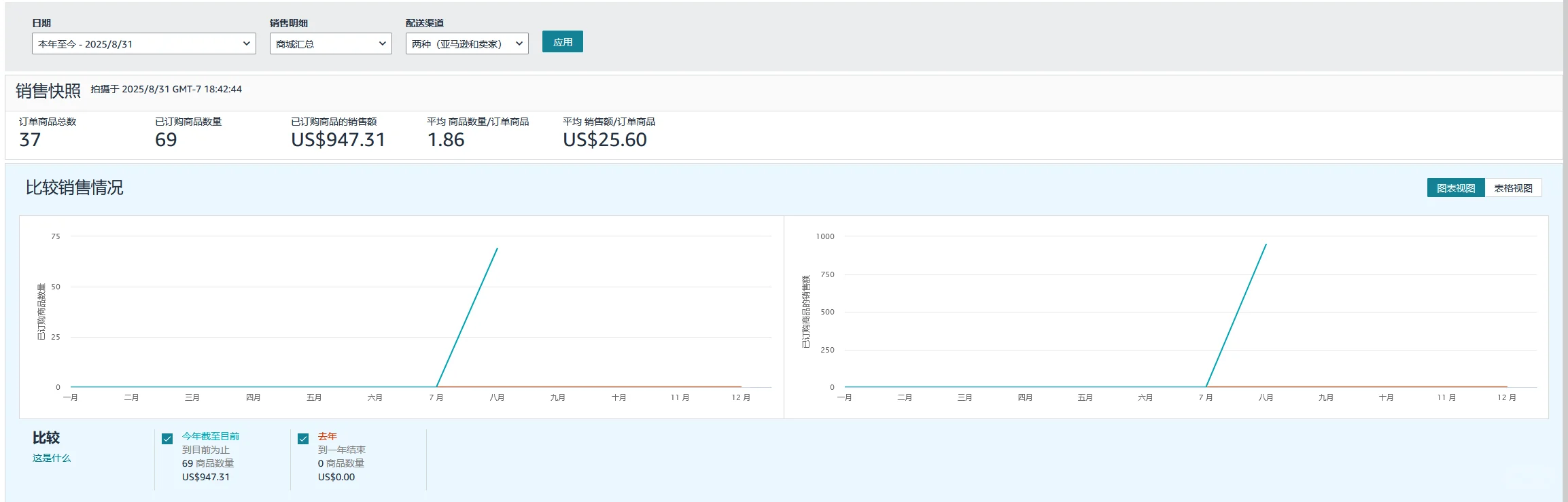Screen dimensions: 1568x502
Task: Open the 销售明细 商城汇总 dropdown
Action: click(330, 43)
